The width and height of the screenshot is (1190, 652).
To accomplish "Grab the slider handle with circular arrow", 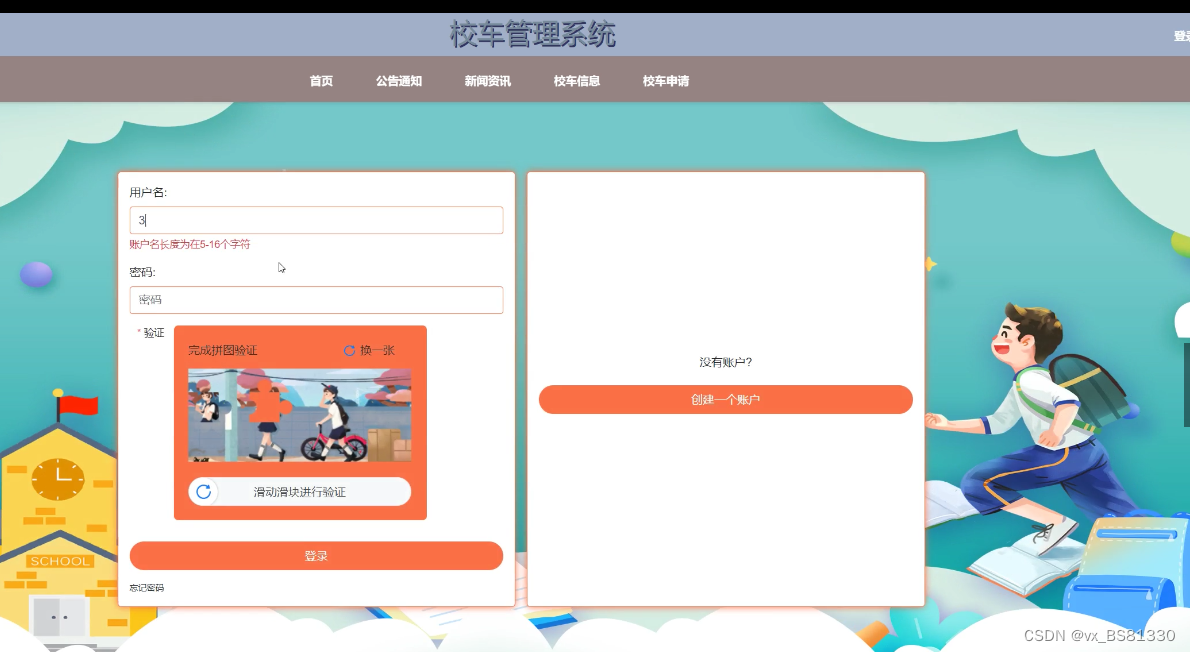I will tap(203, 492).
